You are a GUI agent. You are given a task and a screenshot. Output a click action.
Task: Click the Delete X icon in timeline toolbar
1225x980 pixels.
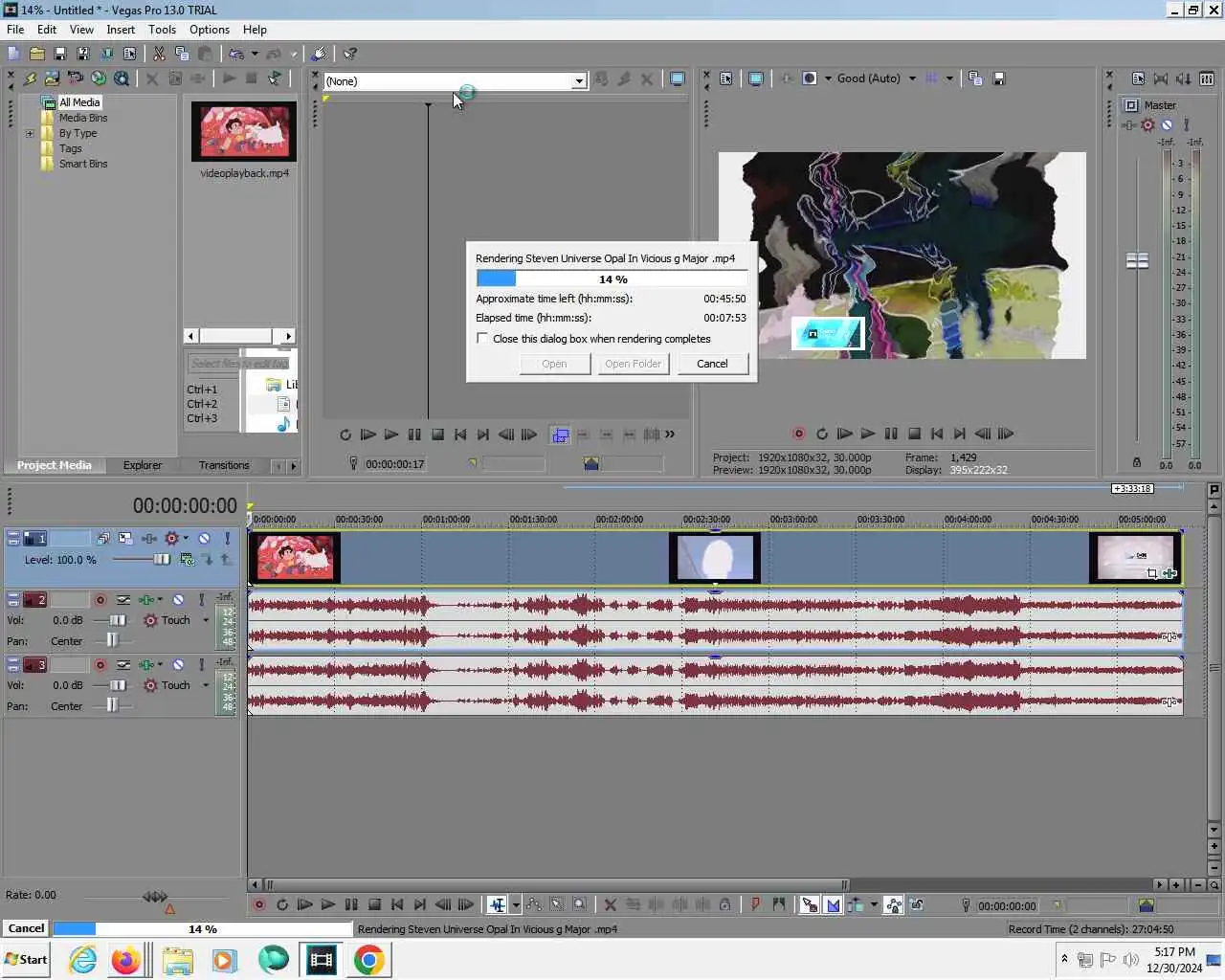pyautogui.click(x=610, y=904)
